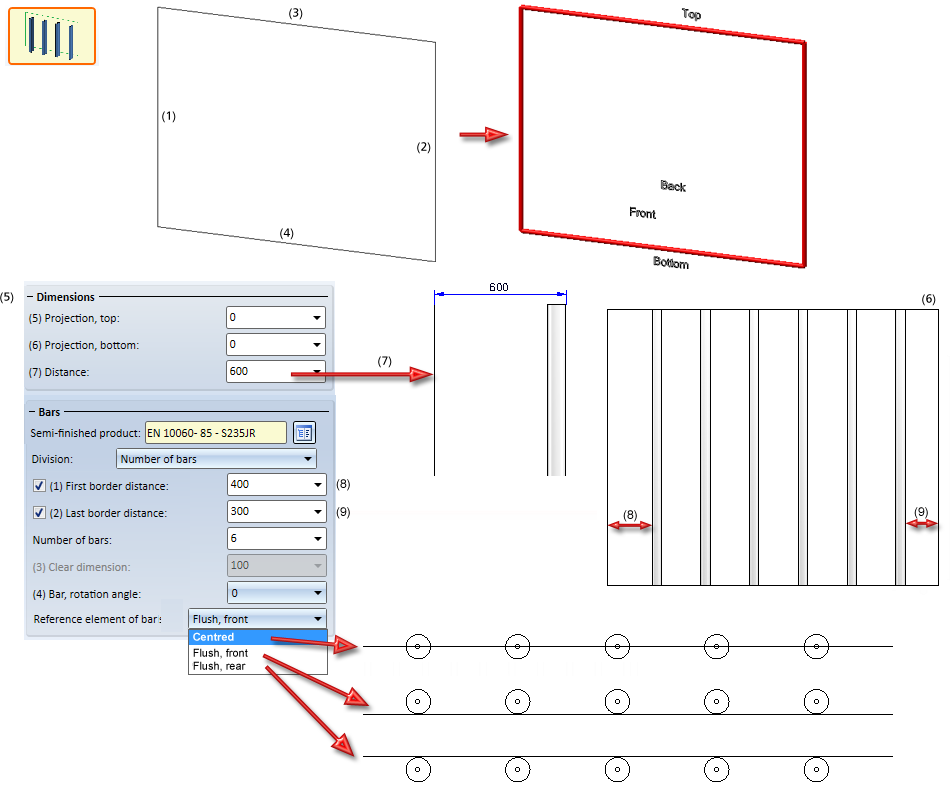The height and width of the screenshot is (808, 951).
Task: Toggle the First border distance checkbox
Action: click(39, 486)
